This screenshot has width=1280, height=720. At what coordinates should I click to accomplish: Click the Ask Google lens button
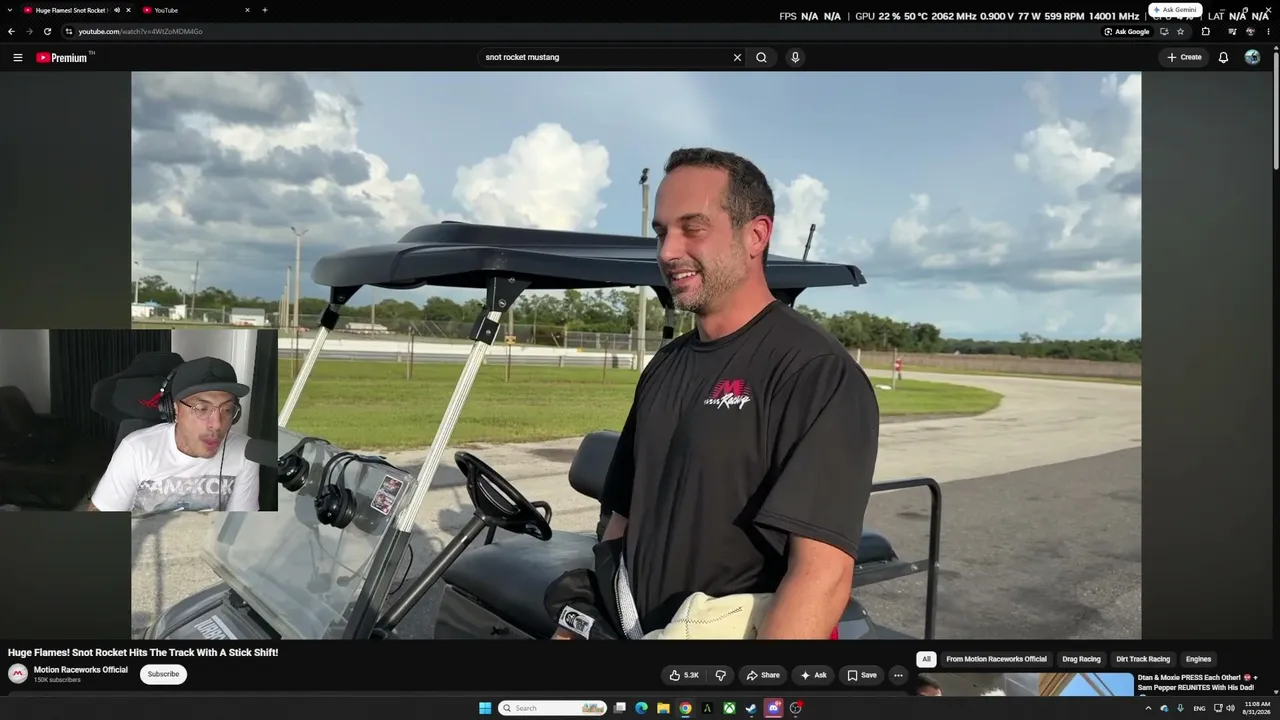pyautogui.click(x=1126, y=31)
